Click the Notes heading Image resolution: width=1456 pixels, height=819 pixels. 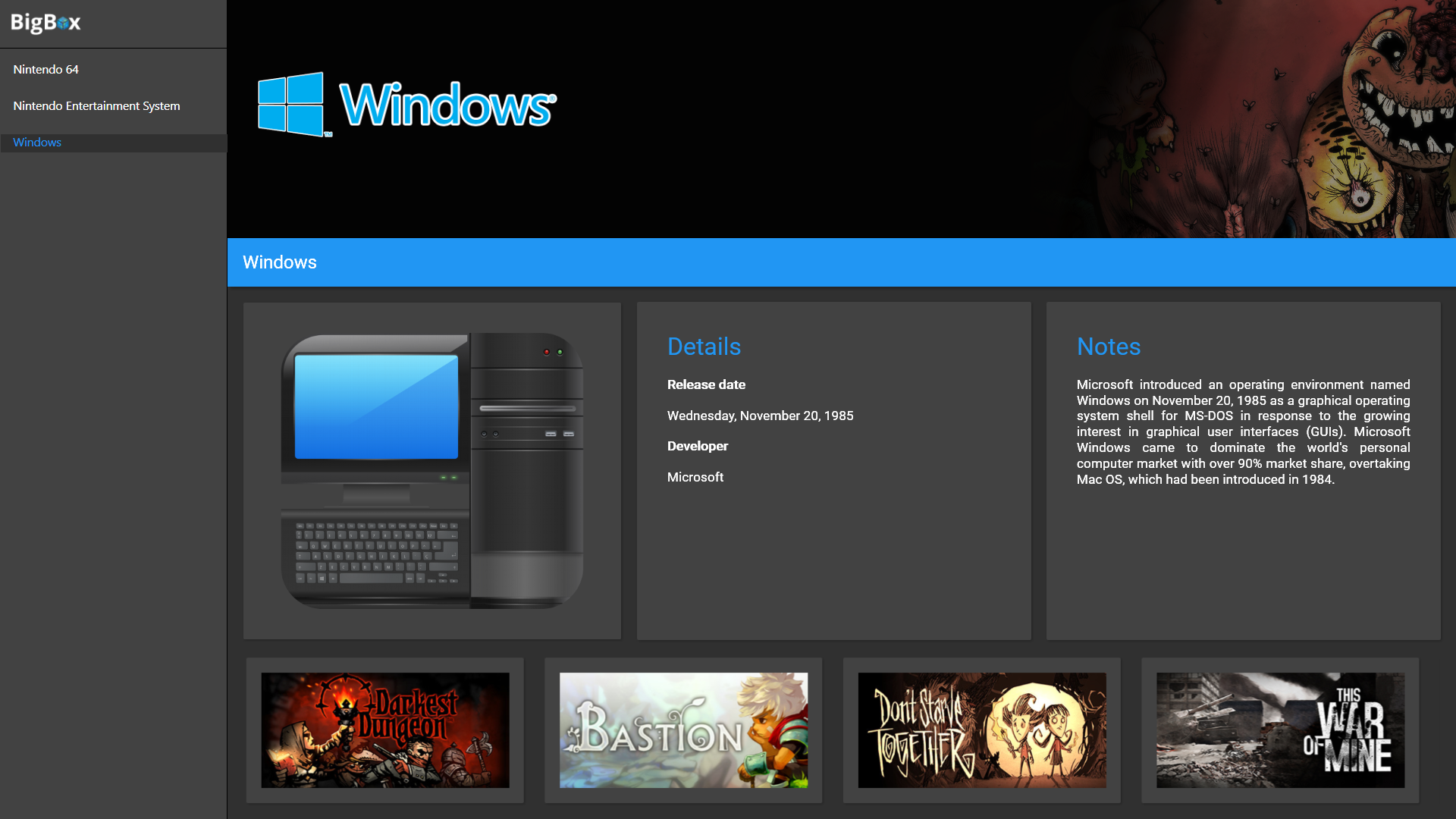1109,347
